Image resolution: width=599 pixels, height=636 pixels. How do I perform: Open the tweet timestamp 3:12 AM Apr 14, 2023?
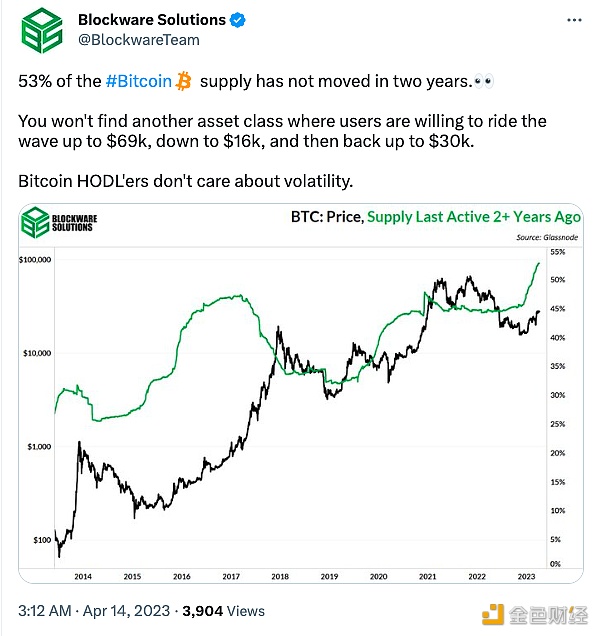click(94, 611)
